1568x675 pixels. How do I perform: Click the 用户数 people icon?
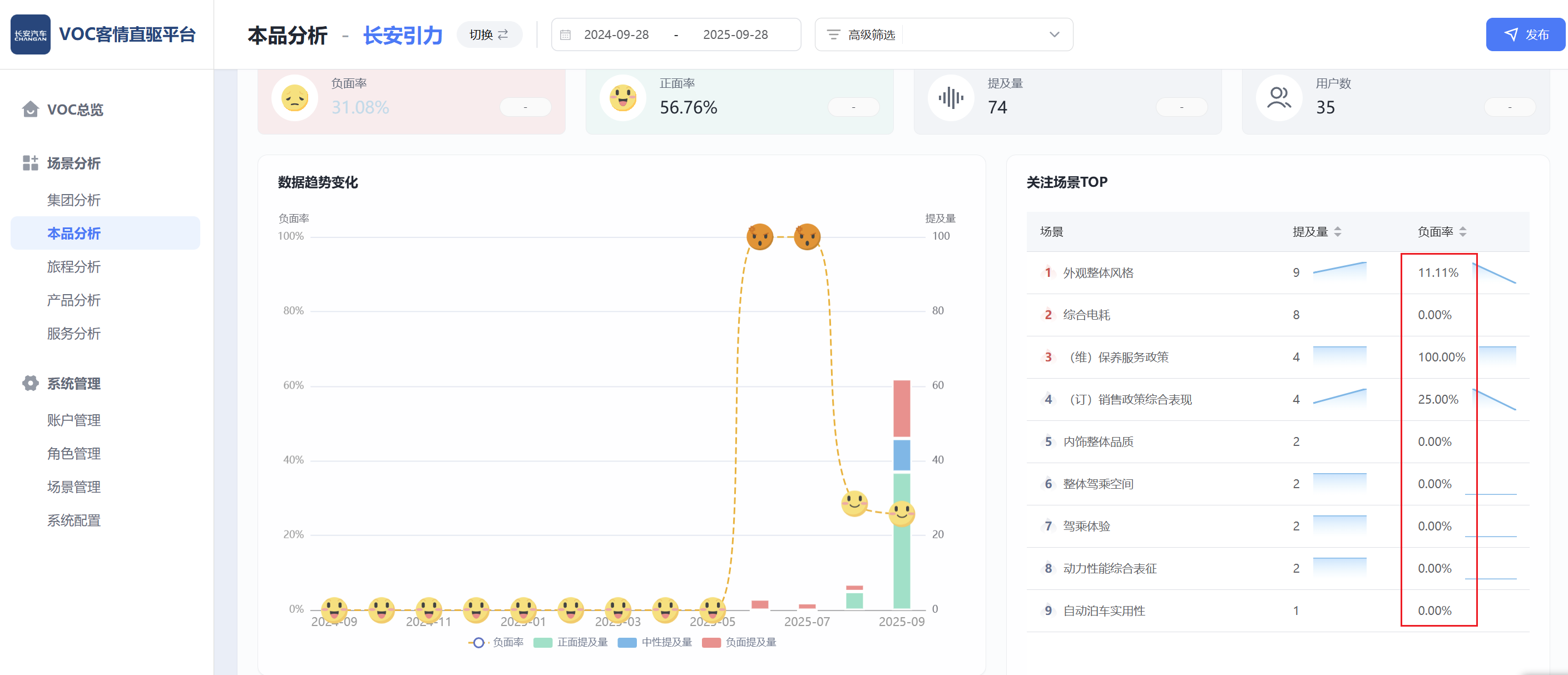[x=1278, y=98]
